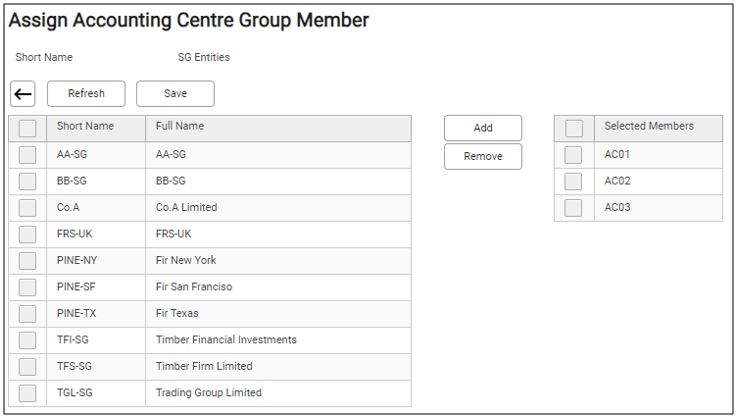
Task: Tick the FRS-UK row checkbox
Action: tap(28, 234)
